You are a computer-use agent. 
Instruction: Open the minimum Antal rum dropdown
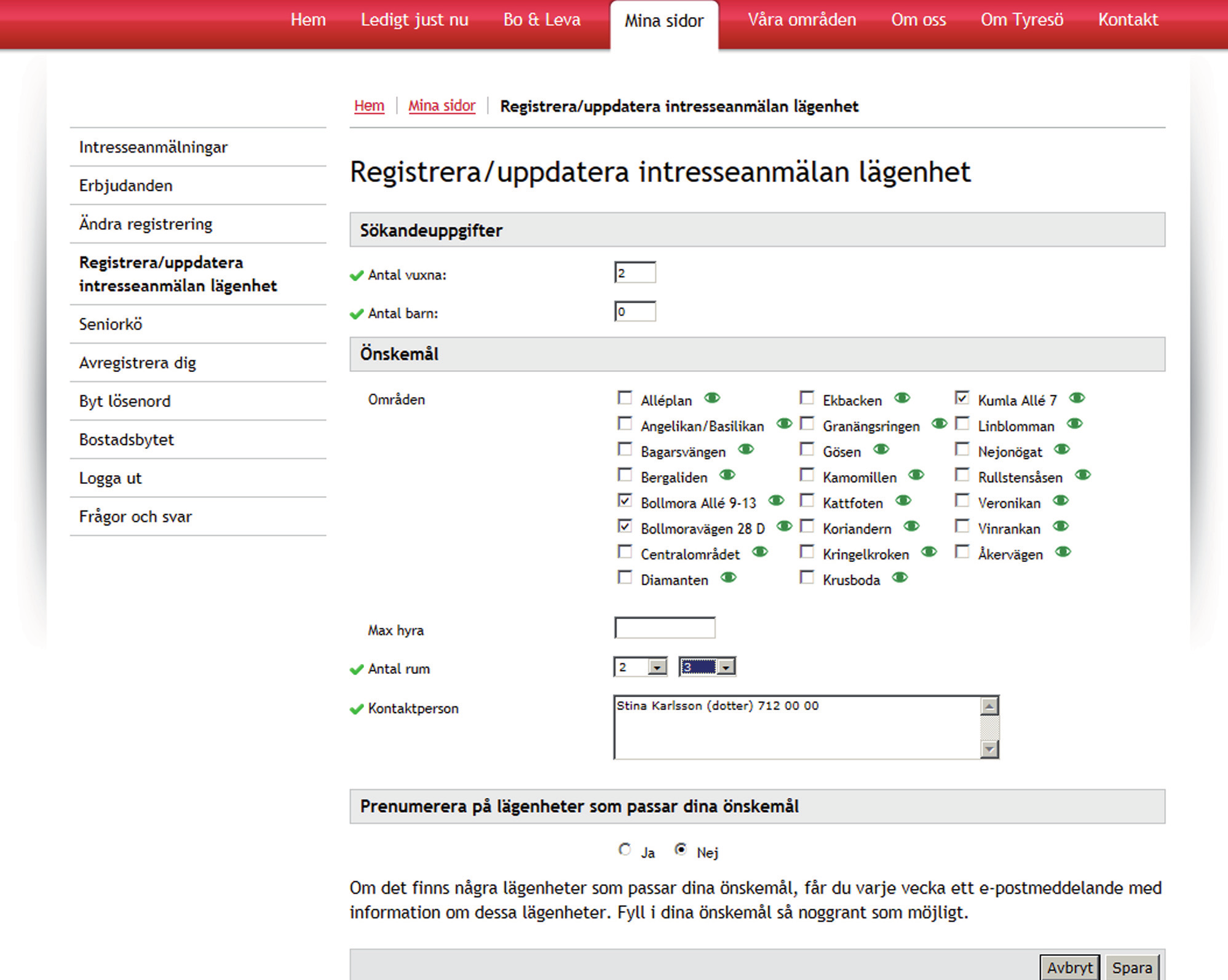(x=641, y=667)
